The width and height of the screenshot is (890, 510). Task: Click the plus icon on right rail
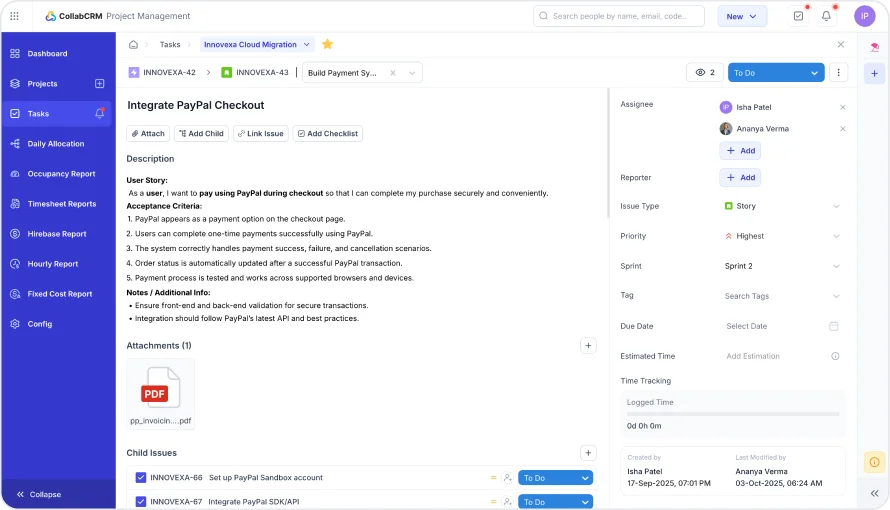point(874,74)
